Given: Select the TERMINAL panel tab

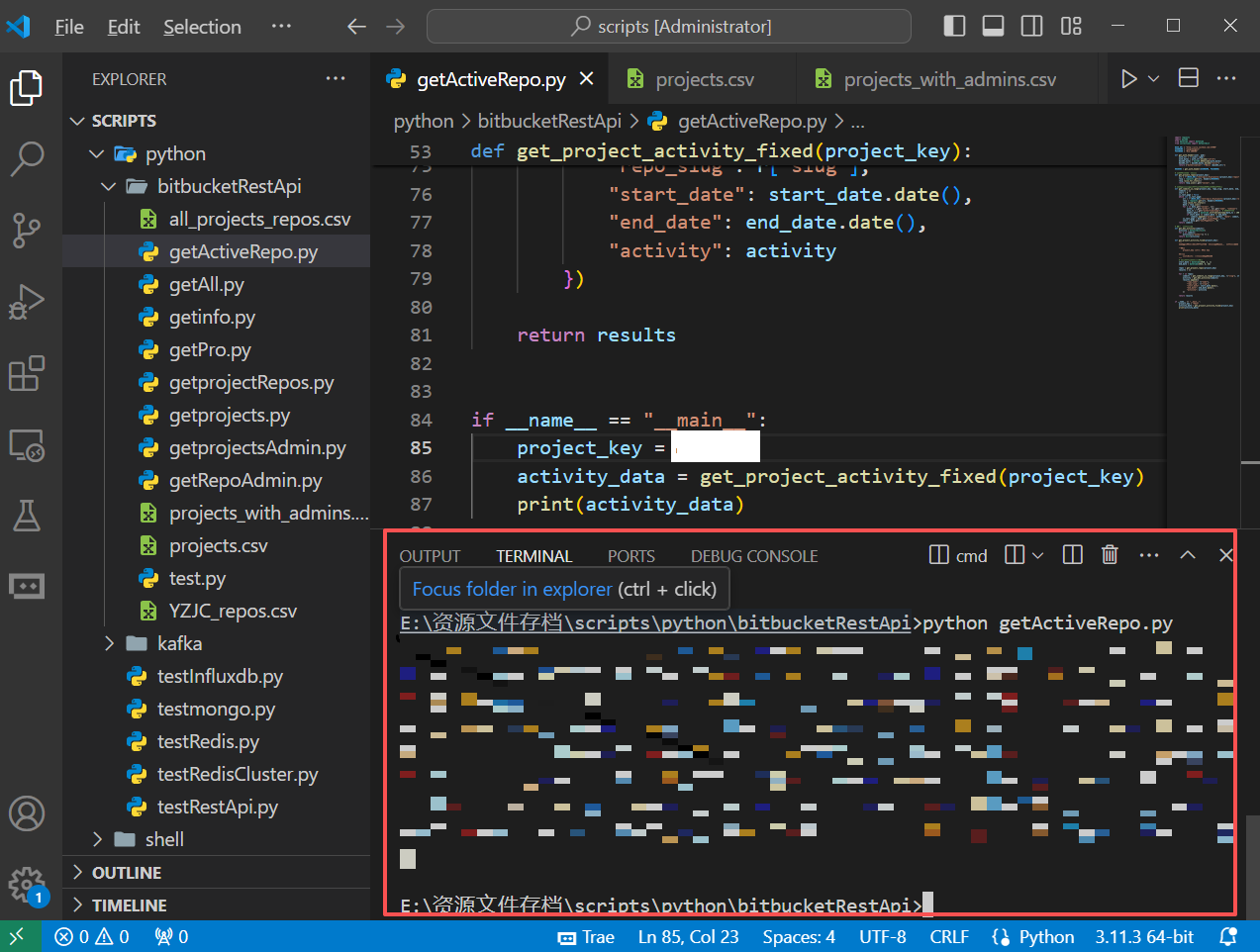Looking at the screenshot, I should click(534, 556).
